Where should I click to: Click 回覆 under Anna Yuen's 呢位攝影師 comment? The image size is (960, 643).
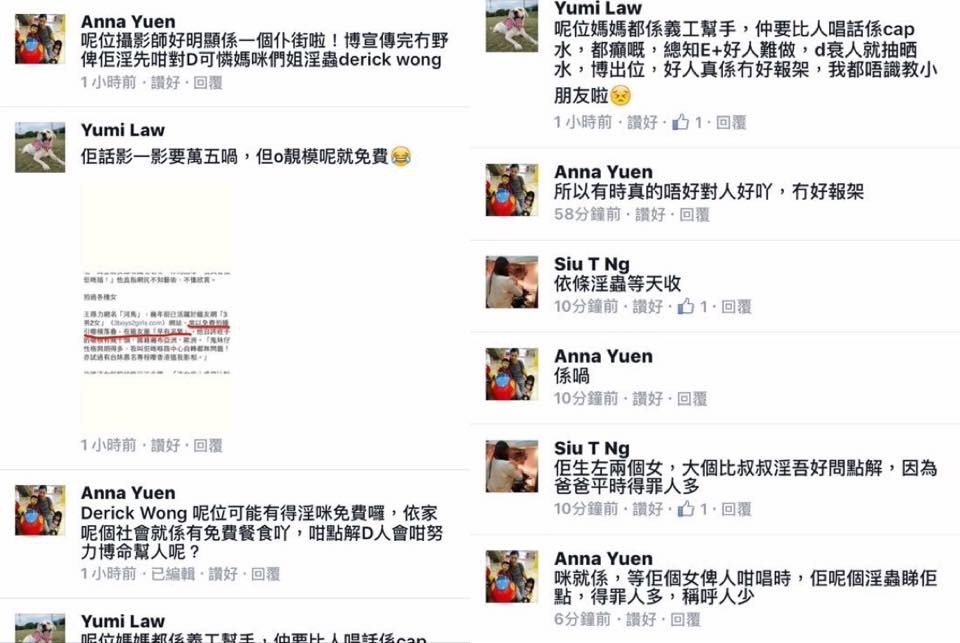208,83
